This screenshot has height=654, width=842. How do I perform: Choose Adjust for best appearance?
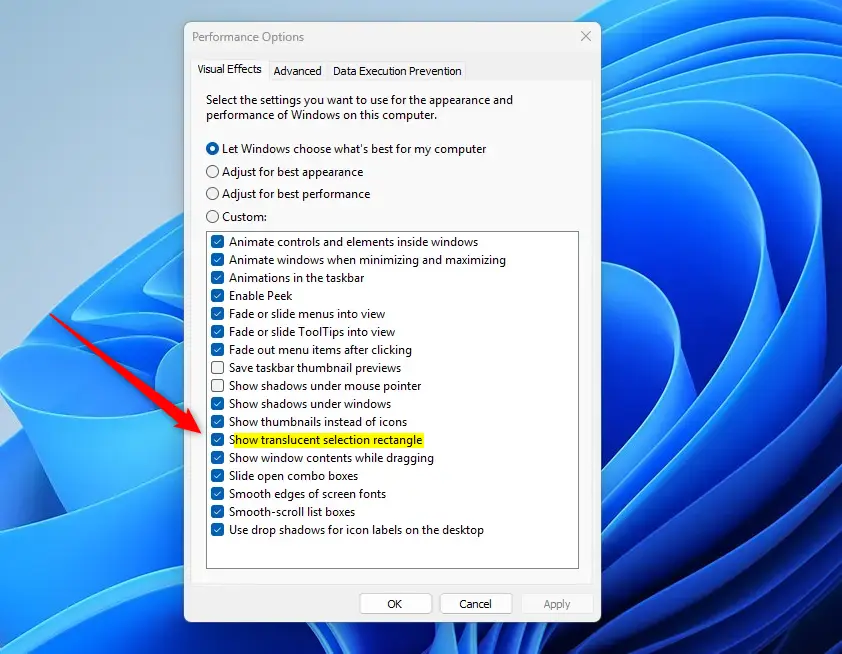click(x=213, y=172)
